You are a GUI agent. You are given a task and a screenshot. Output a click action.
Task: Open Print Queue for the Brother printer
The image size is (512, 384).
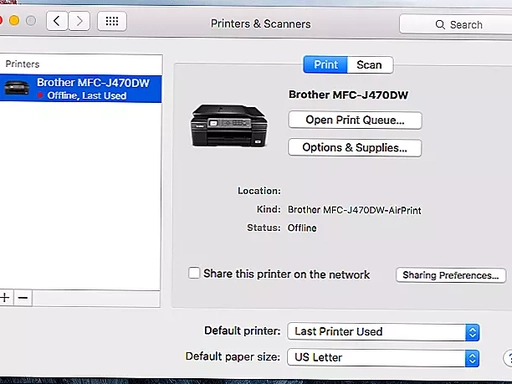[355, 120]
